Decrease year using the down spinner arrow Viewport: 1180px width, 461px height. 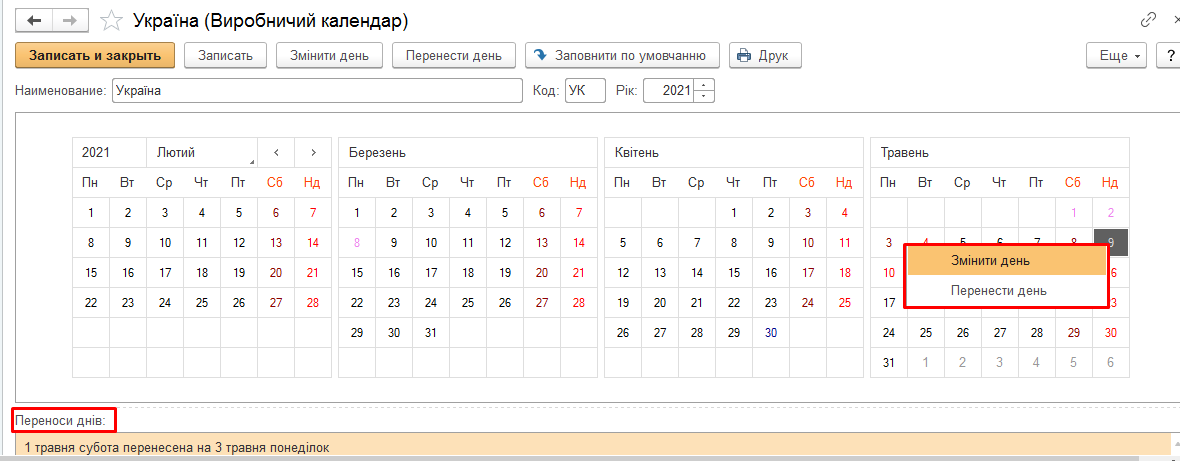tap(705, 96)
